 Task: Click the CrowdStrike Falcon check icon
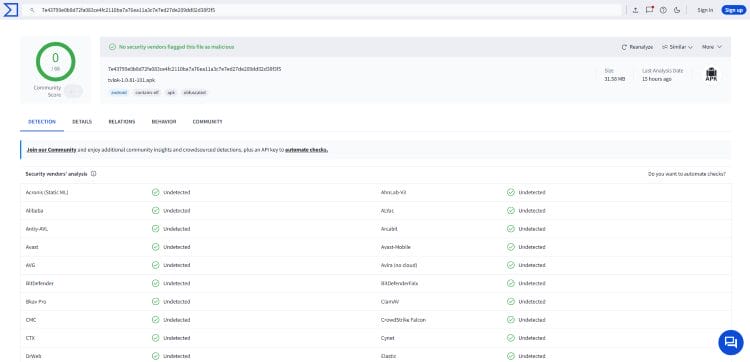click(511, 319)
